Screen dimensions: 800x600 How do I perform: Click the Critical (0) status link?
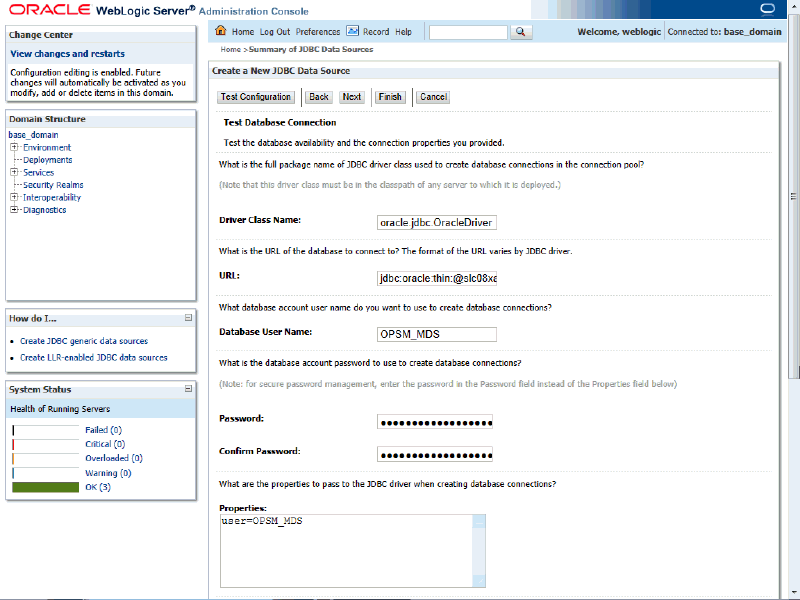[x=105, y=444]
